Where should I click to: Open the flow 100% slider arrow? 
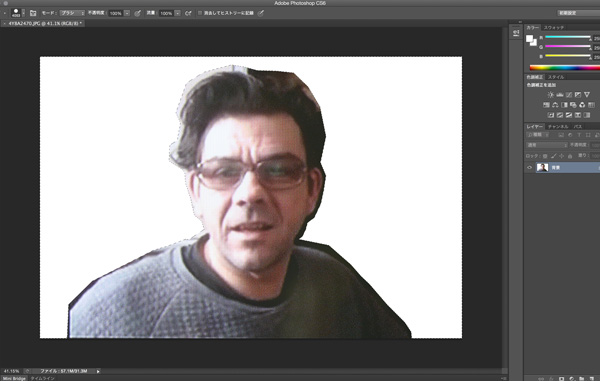[178, 13]
